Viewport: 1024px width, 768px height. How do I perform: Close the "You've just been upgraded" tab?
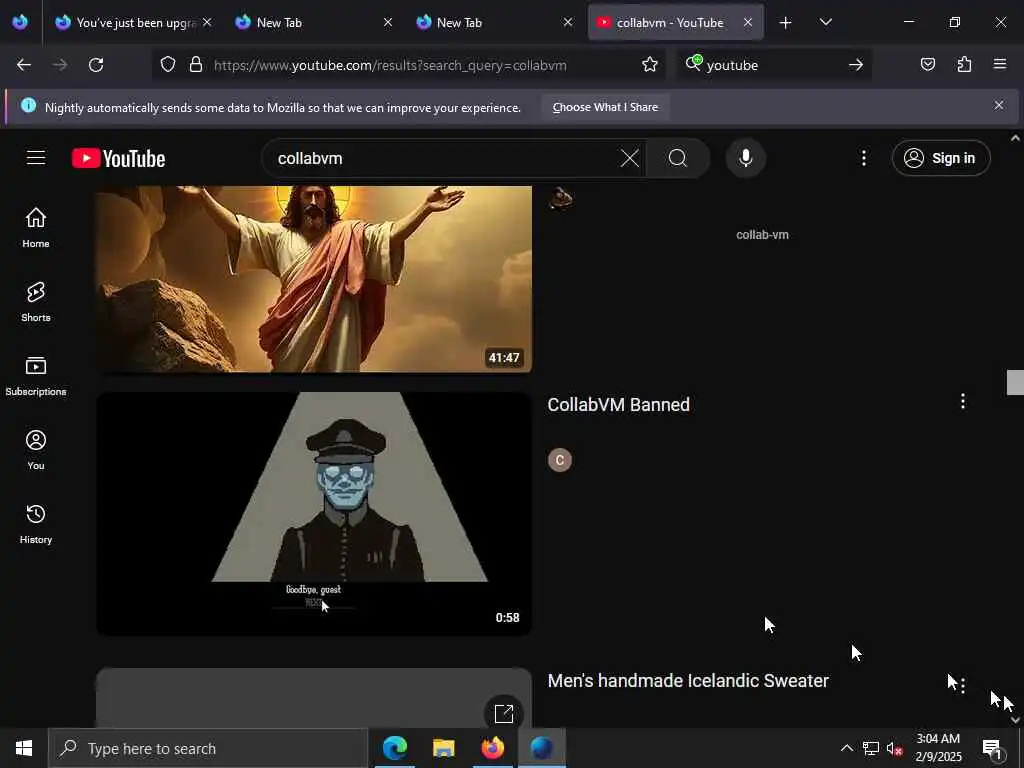(207, 23)
